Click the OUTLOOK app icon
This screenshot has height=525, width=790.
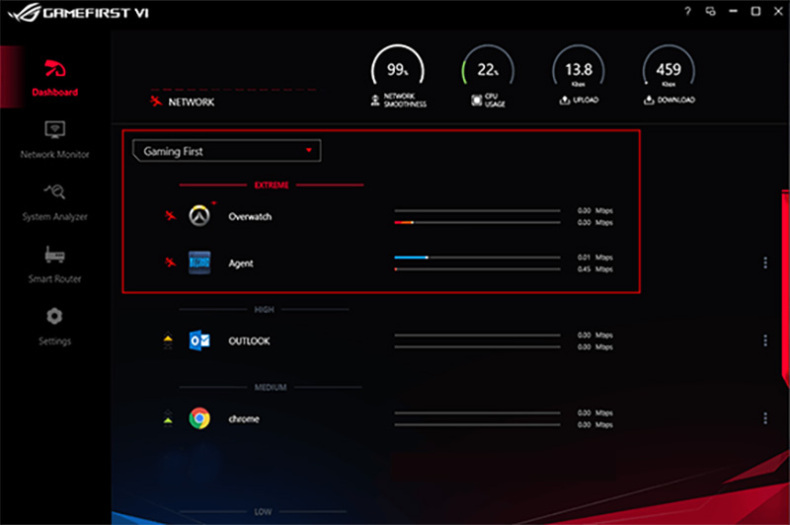tap(199, 341)
